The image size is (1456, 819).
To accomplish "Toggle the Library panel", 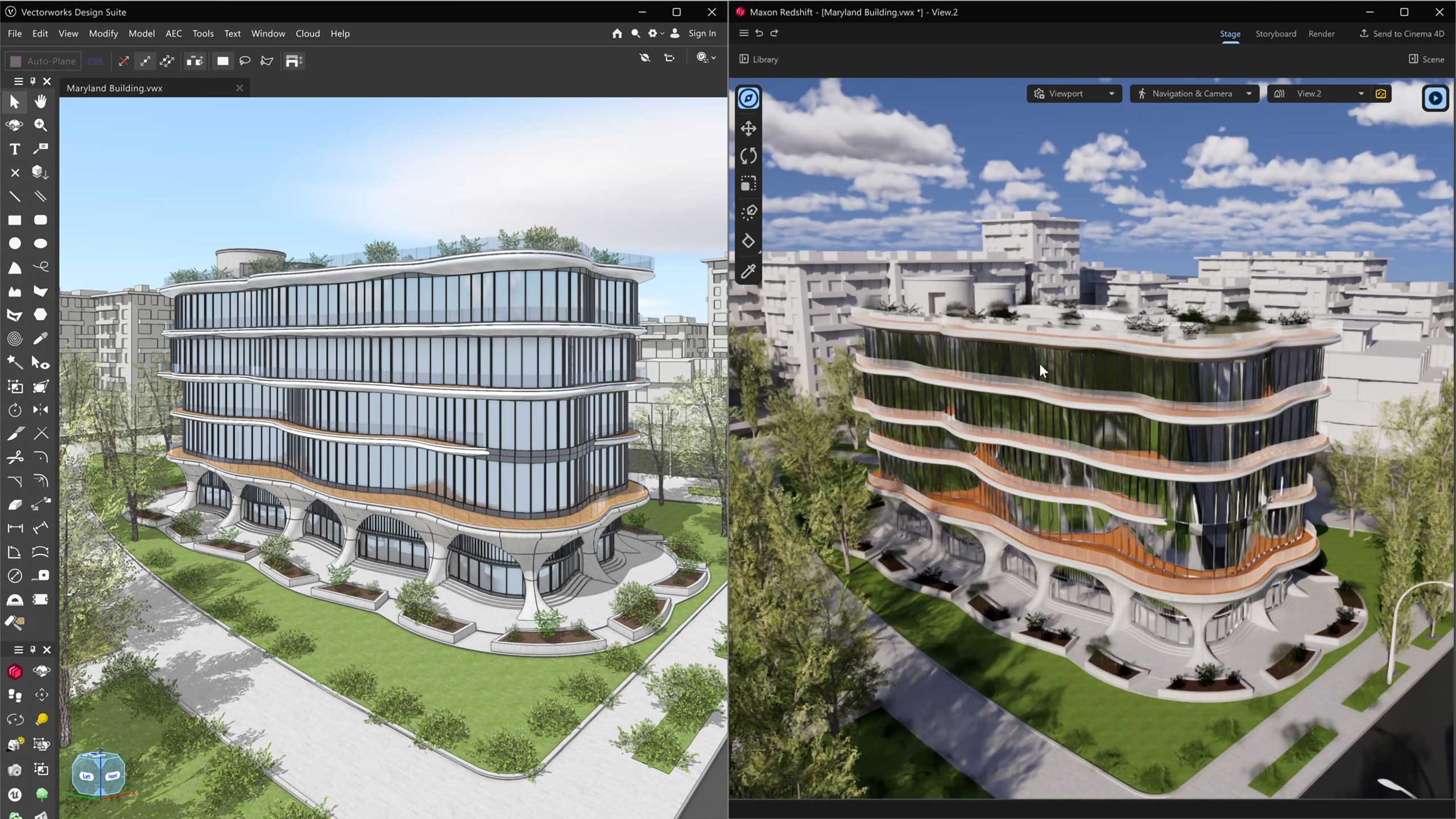I will [759, 59].
